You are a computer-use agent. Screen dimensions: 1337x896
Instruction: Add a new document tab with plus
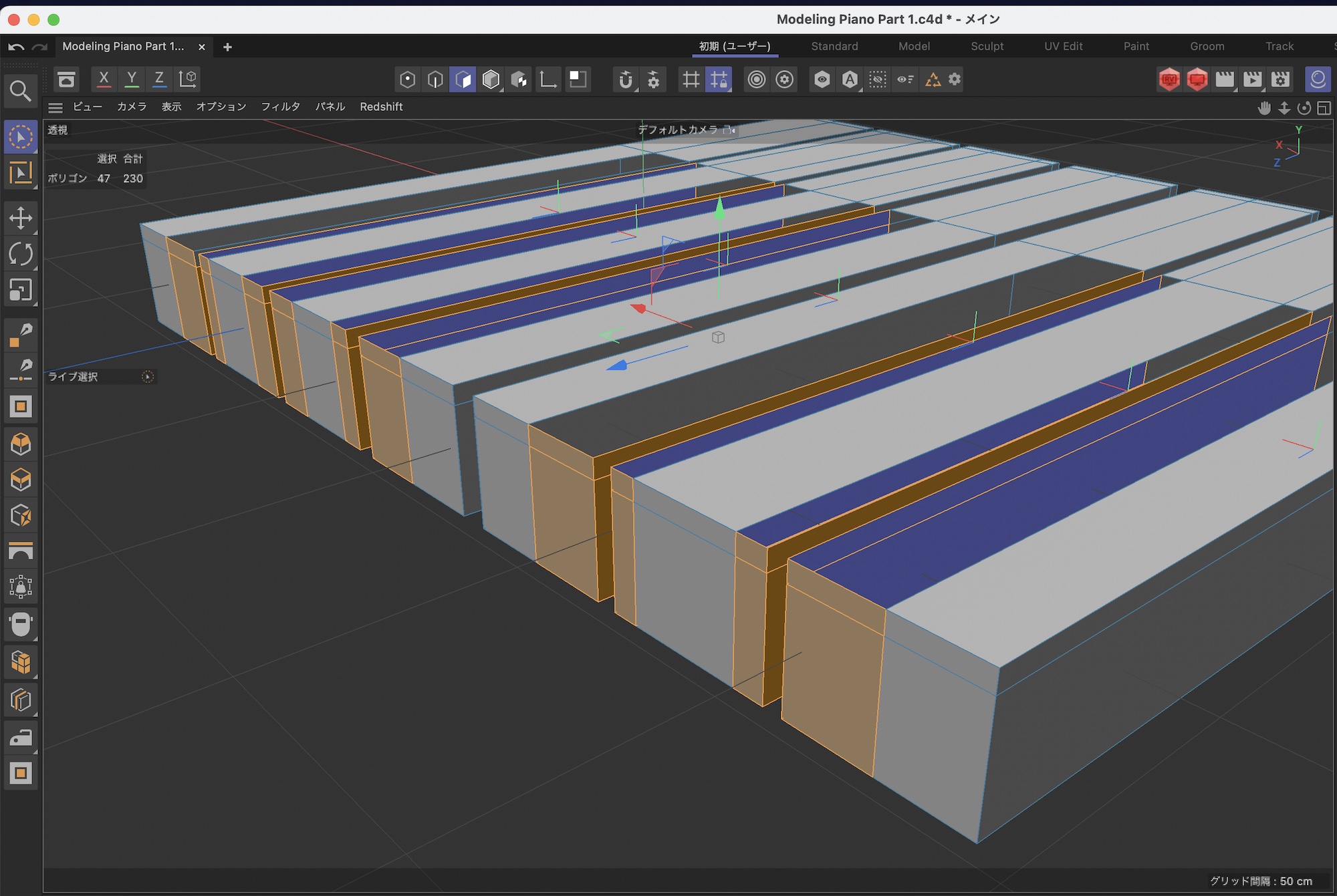click(227, 47)
